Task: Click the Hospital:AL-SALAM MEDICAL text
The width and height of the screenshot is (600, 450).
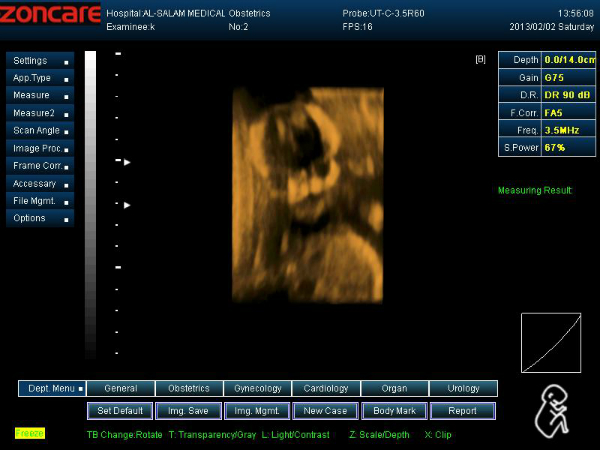Action: pyautogui.click(x=166, y=14)
